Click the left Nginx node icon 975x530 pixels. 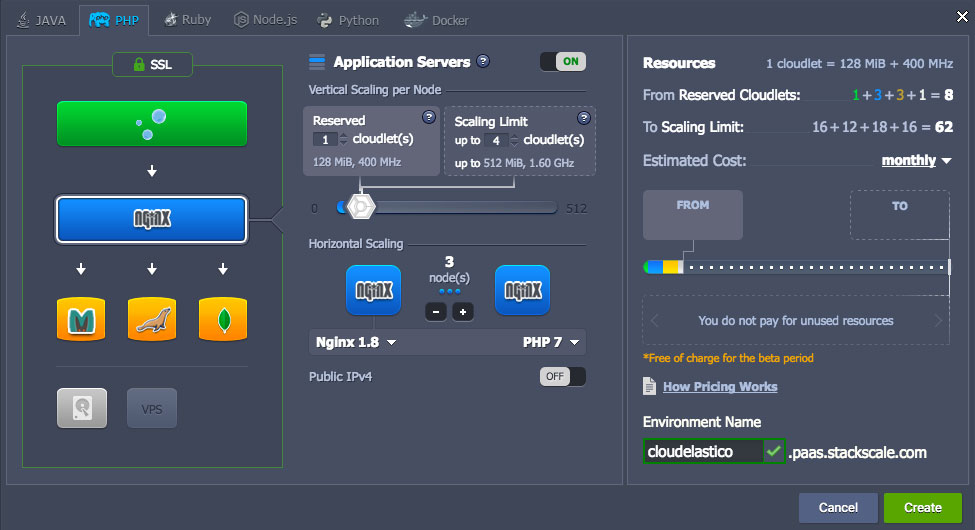coord(373,290)
